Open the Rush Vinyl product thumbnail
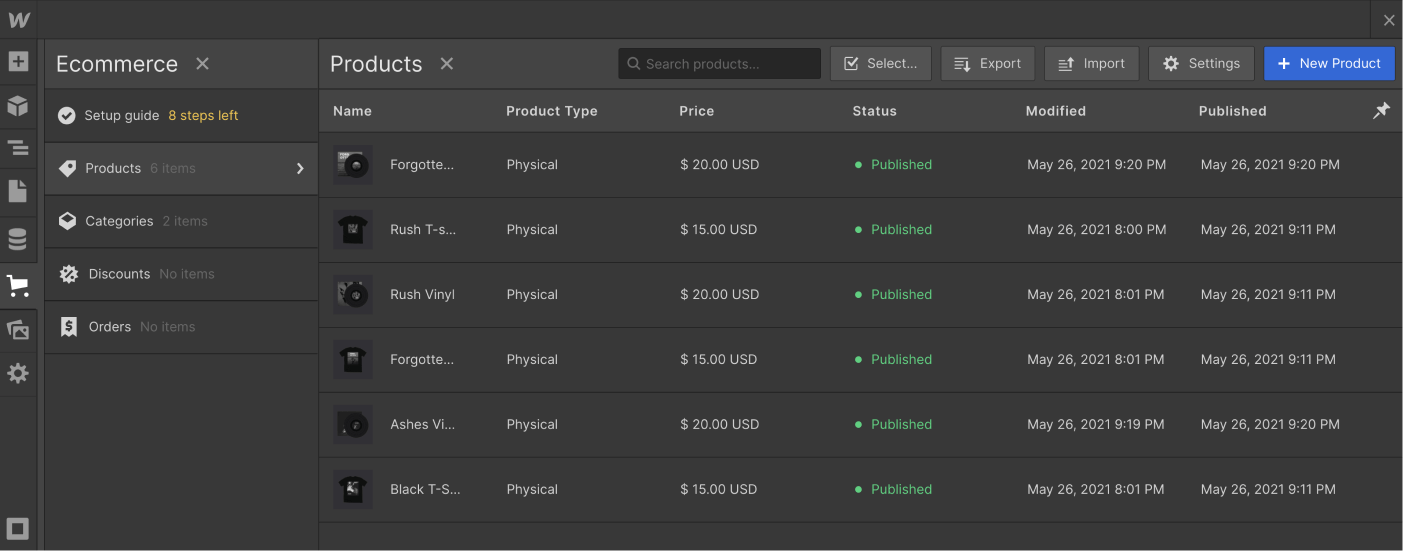 [352, 295]
